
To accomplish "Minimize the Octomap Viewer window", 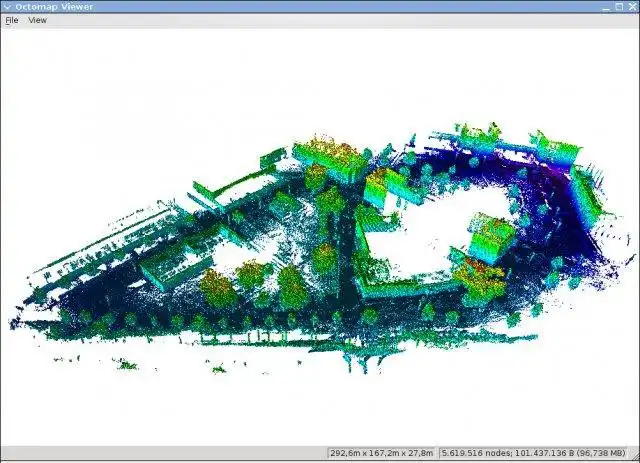I will point(607,7).
